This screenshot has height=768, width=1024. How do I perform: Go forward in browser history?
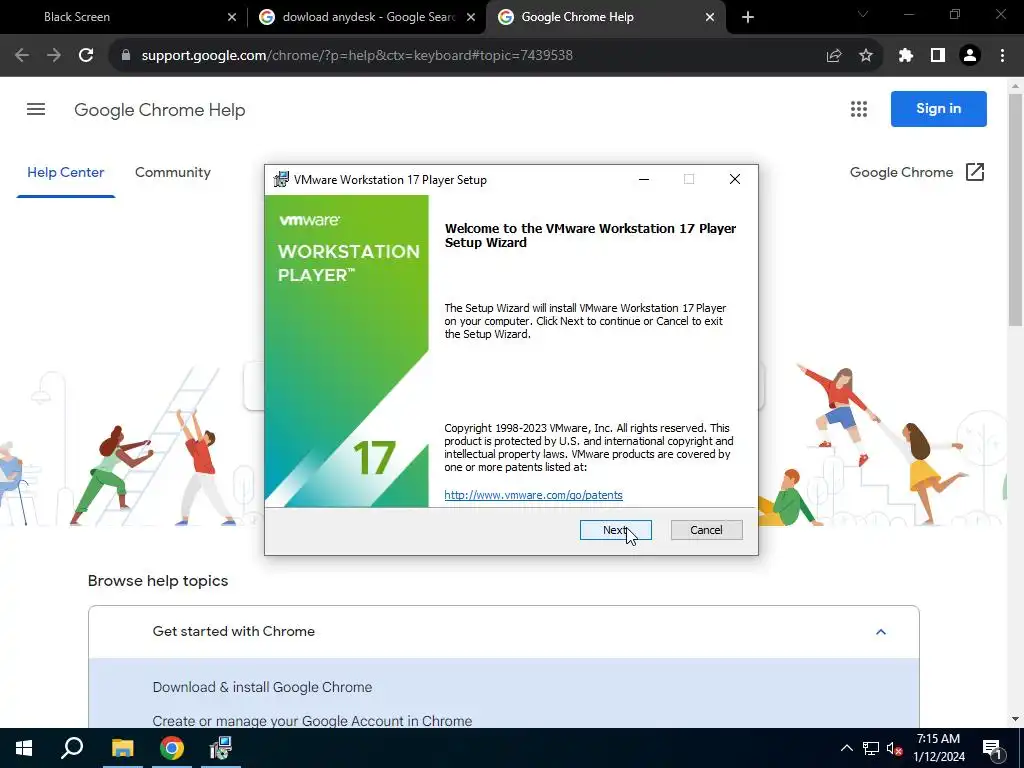(x=54, y=55)
